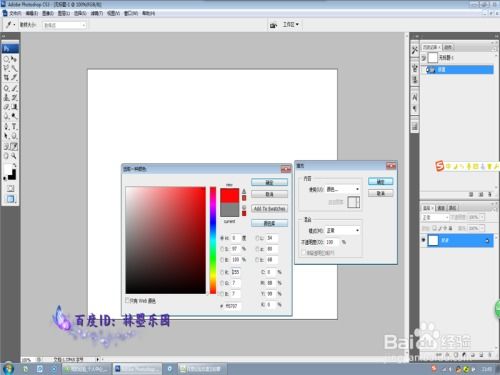Toggle the layer visibility eye icon
This screenshot has height=375, width=500.
pos(424,240)
